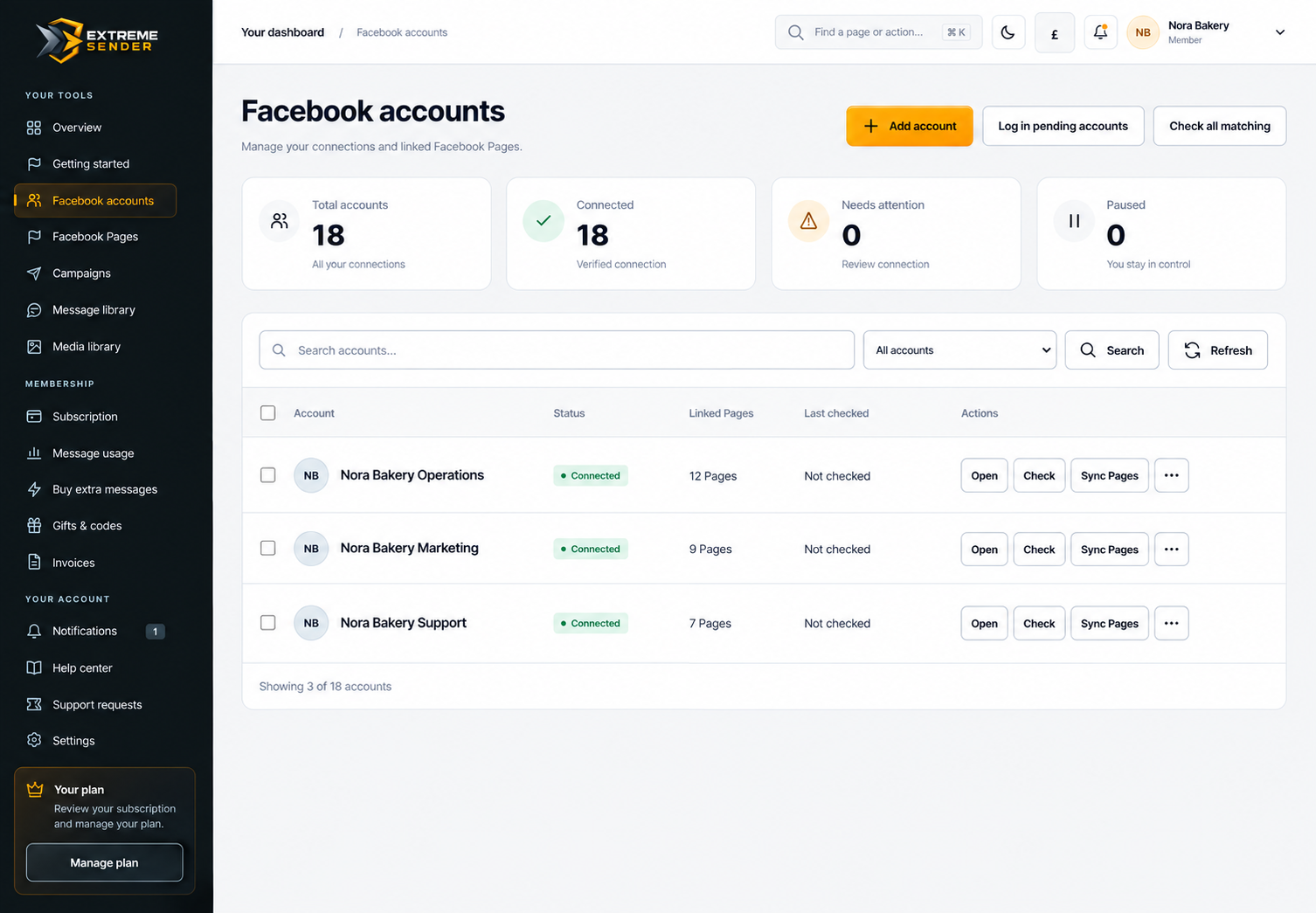Click the Notifications count badge
The image size is (1316, 913).
click(156, 632)
